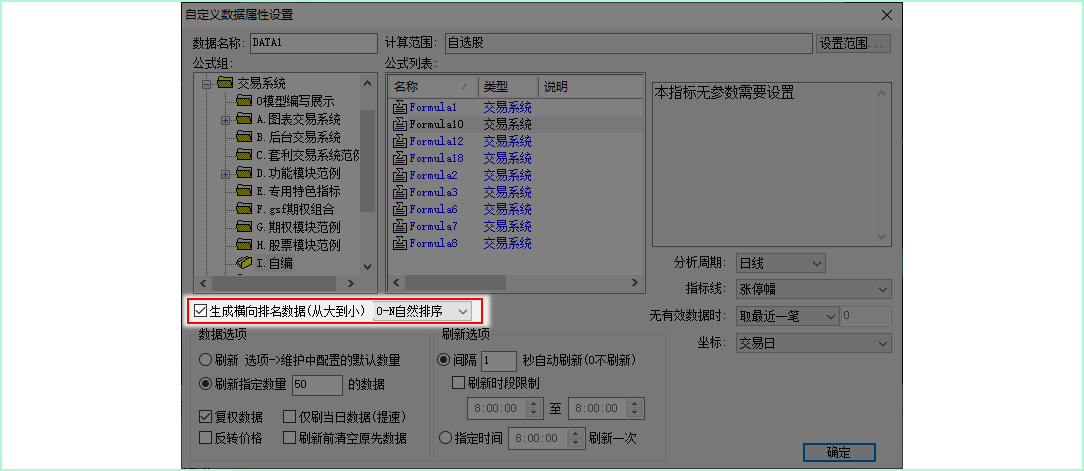Enable 仅刷当日数据(提速) checkbox
Screen dimensions: 1084x471
[x=290, y=417]
